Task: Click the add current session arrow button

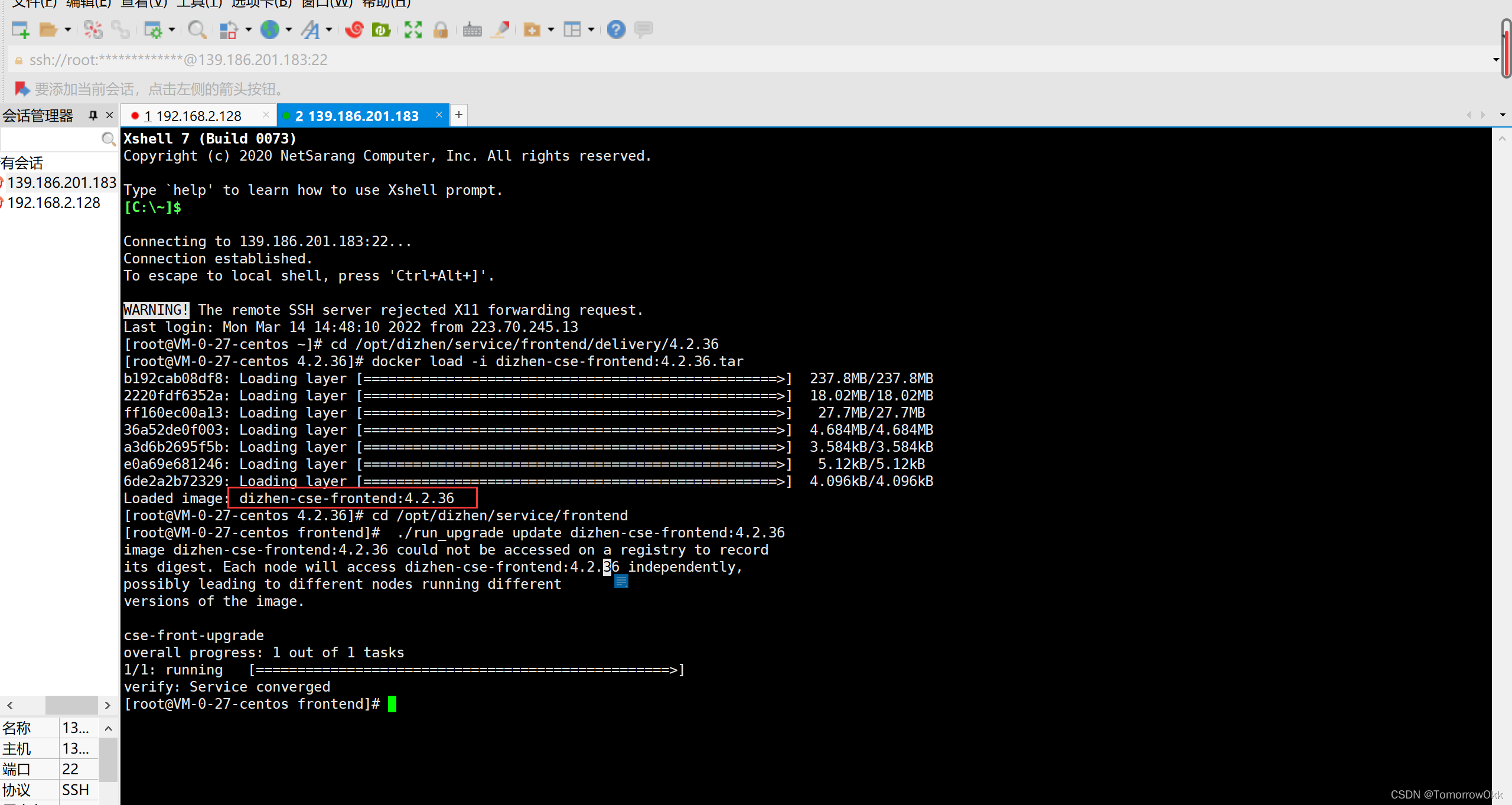Action: click(x=22, y=89)
